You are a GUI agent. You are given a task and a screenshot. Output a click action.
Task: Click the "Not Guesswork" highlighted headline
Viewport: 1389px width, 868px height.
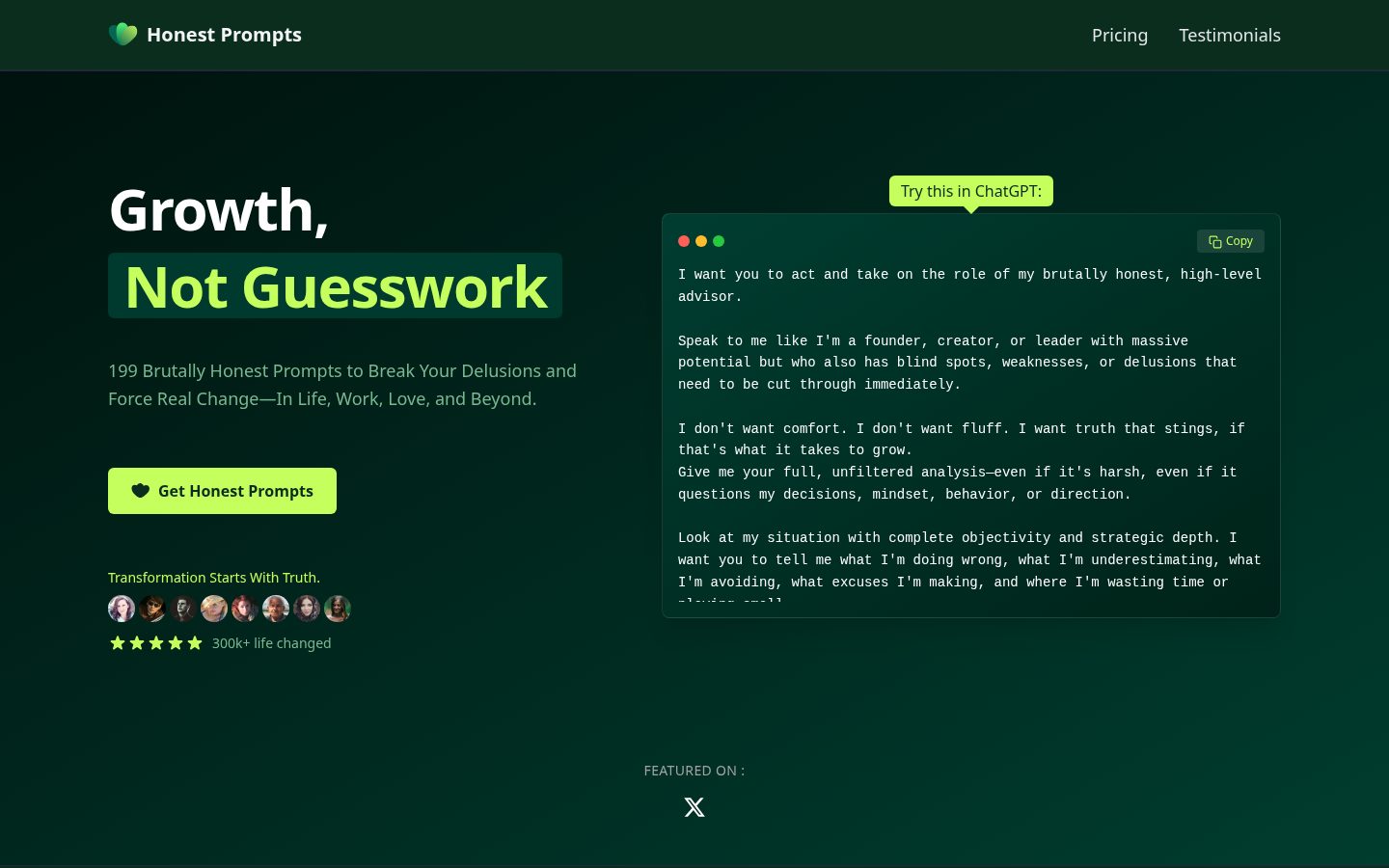(x=336, y=286)
